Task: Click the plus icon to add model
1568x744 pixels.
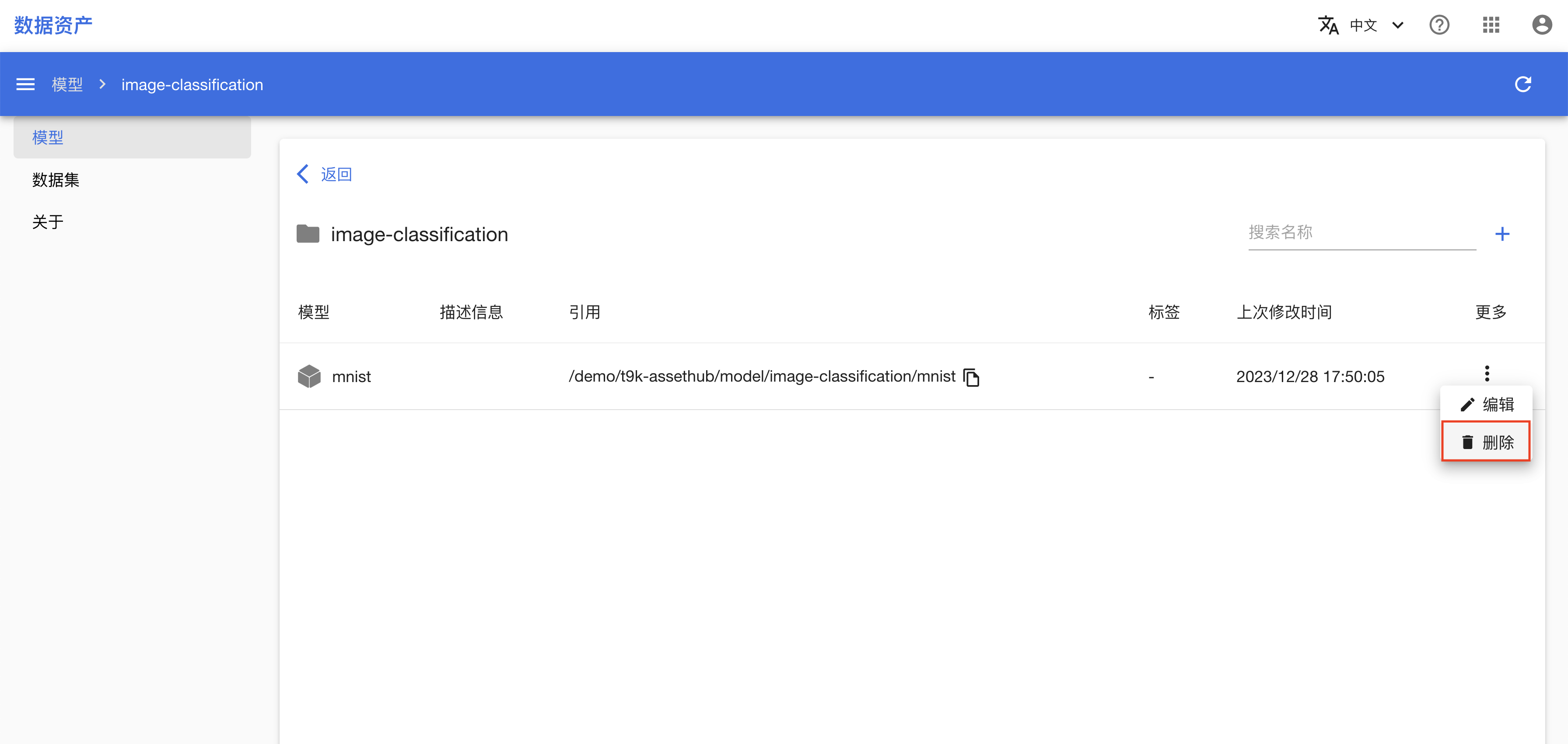Action: pos(1502,234)
